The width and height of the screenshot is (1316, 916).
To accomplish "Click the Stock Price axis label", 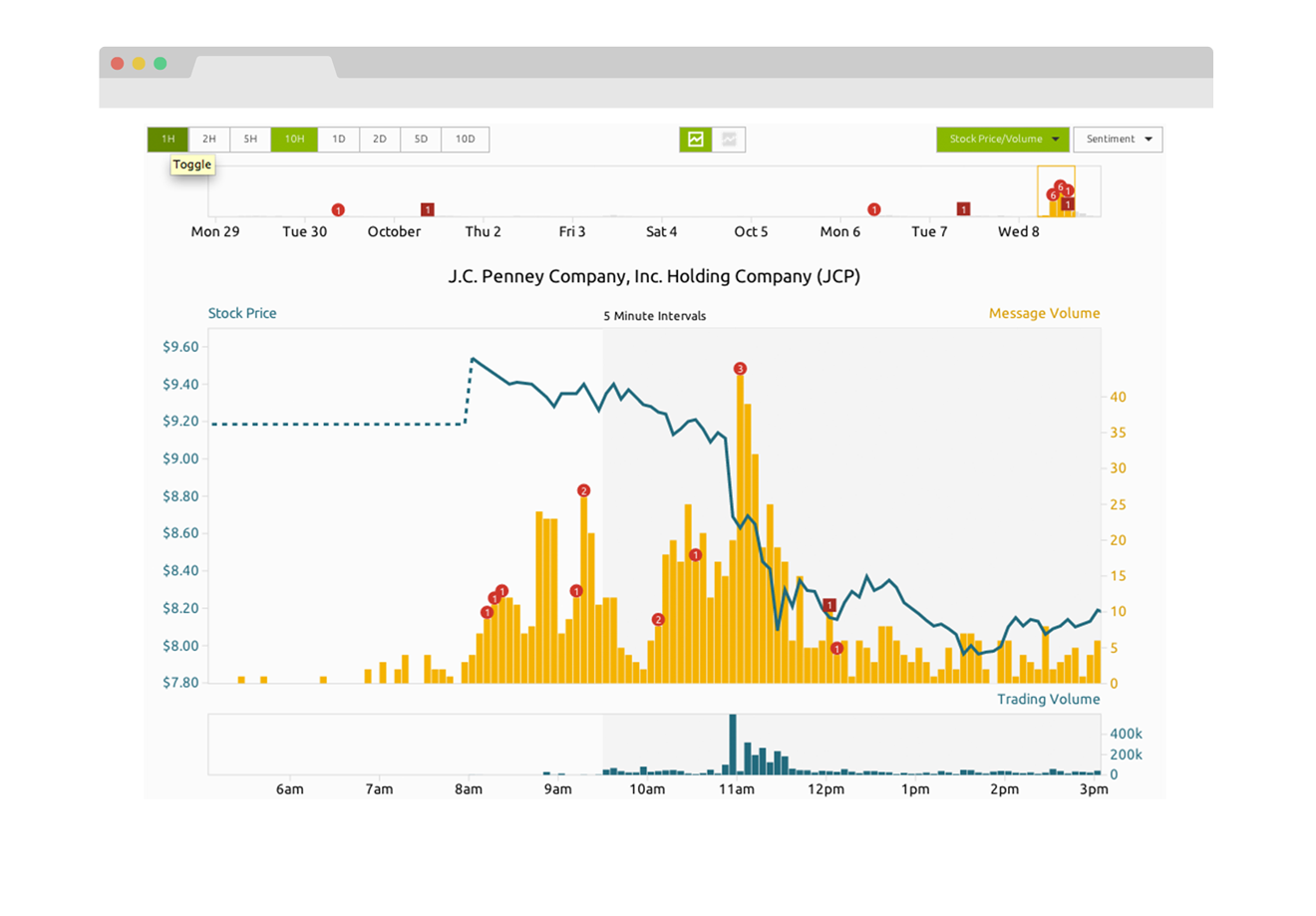I will [242, 313].
